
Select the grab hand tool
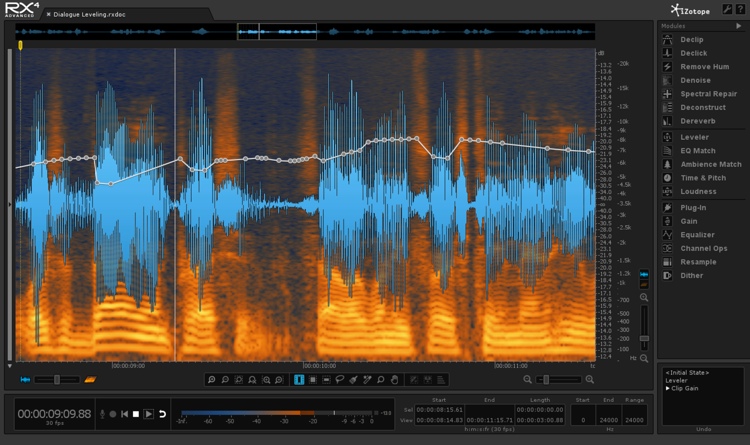(396, 380)
